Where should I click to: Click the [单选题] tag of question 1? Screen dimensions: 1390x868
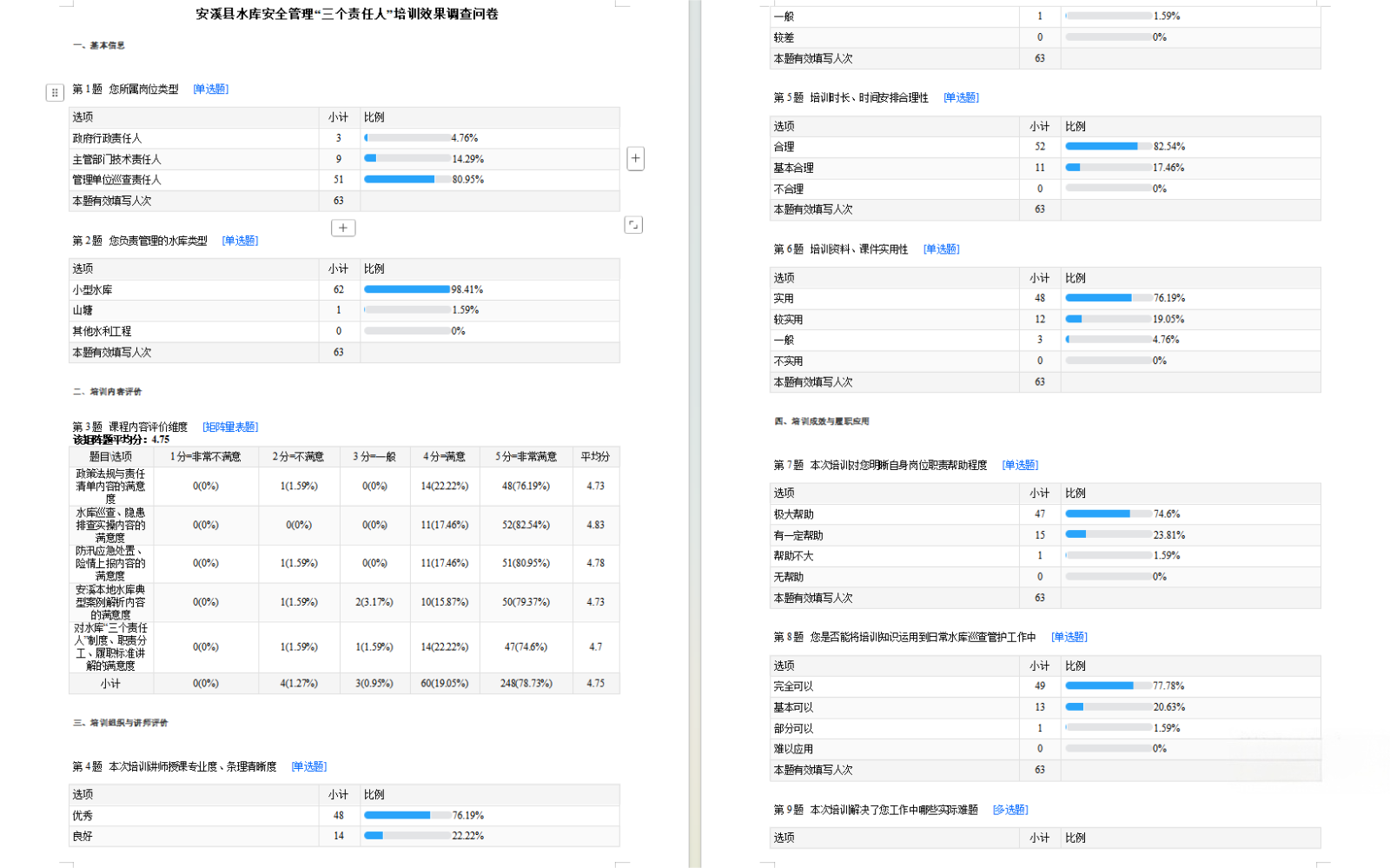coord(210,89)
